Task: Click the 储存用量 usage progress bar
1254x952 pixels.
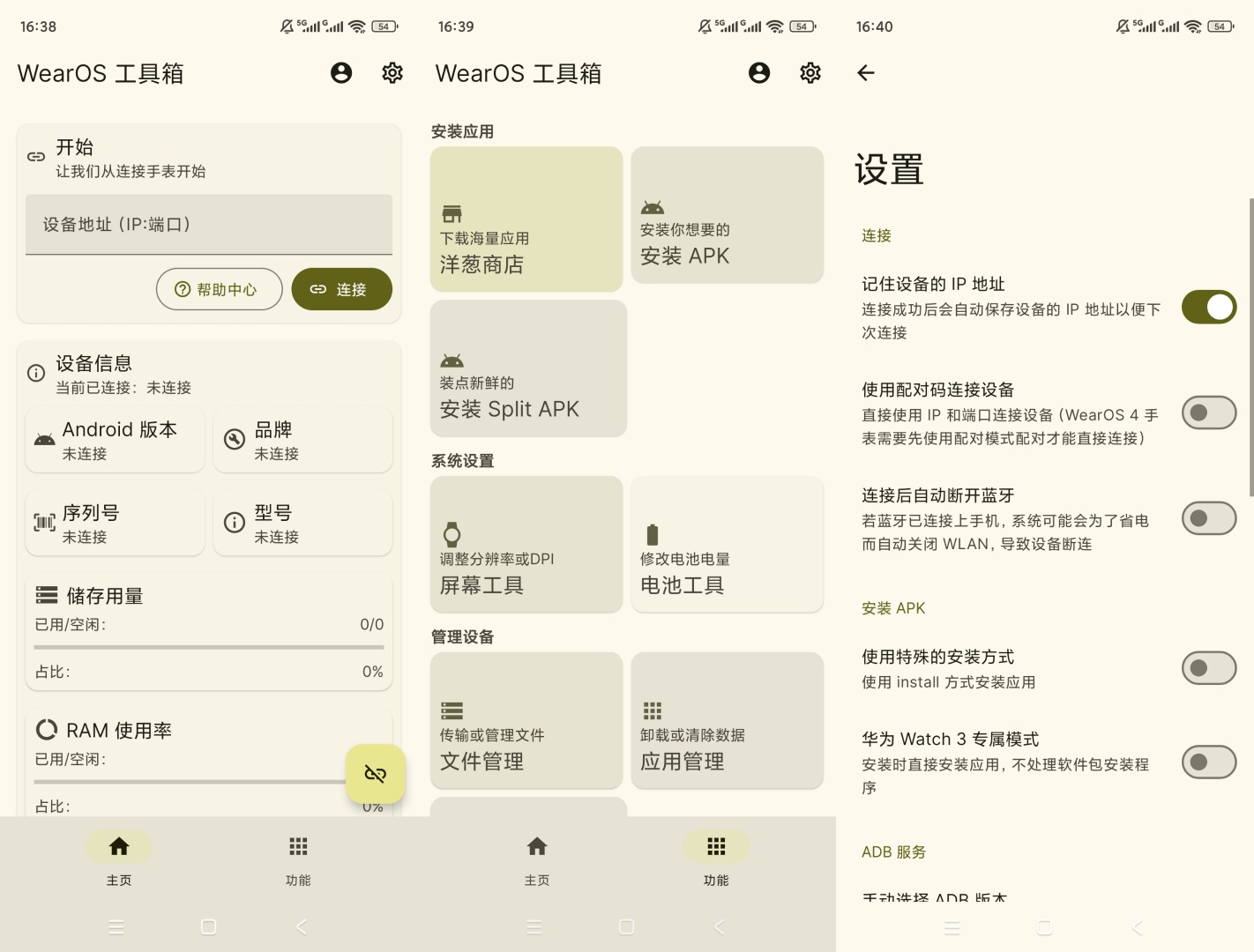Action: point(208,648)
